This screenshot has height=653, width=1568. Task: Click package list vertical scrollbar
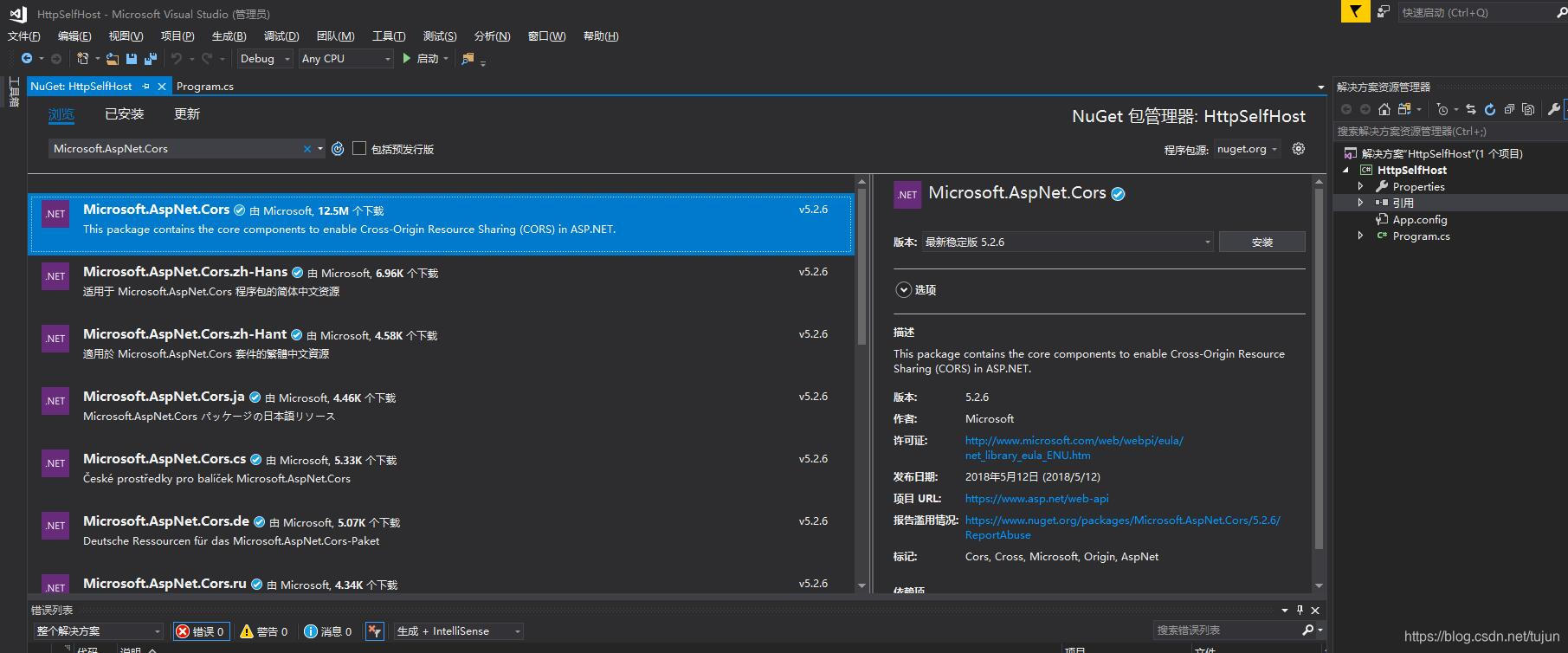861,268
